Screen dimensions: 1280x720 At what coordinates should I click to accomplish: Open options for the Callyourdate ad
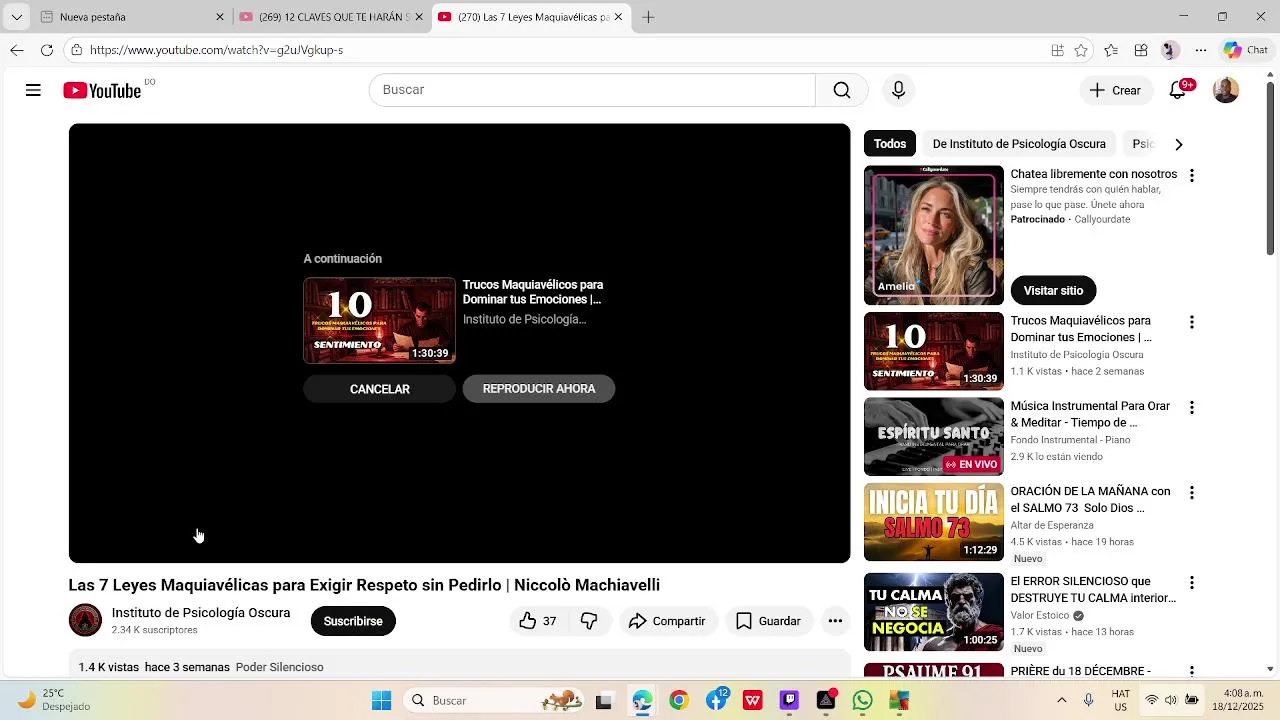click(1191, 175)
